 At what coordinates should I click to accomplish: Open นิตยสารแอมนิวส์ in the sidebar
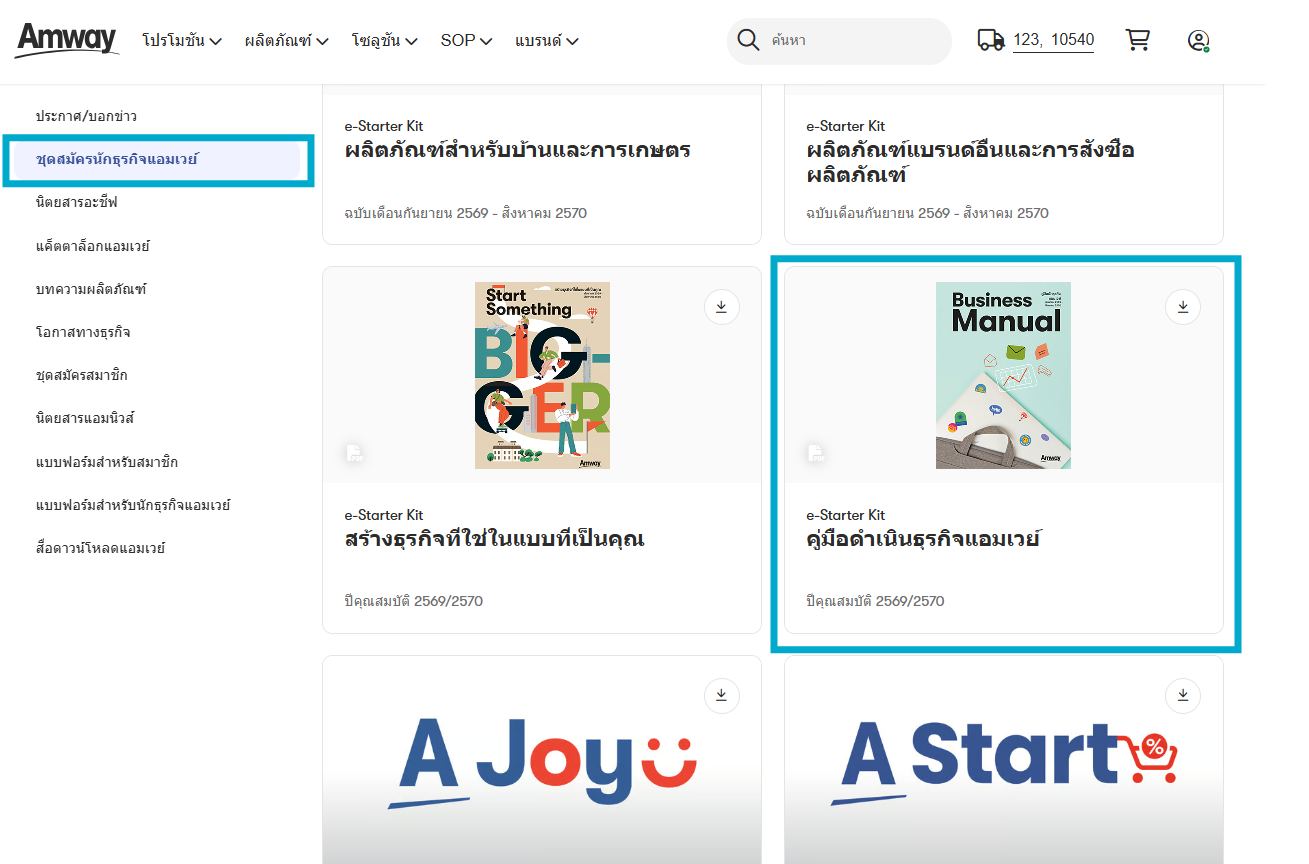(x=84, y=418)
